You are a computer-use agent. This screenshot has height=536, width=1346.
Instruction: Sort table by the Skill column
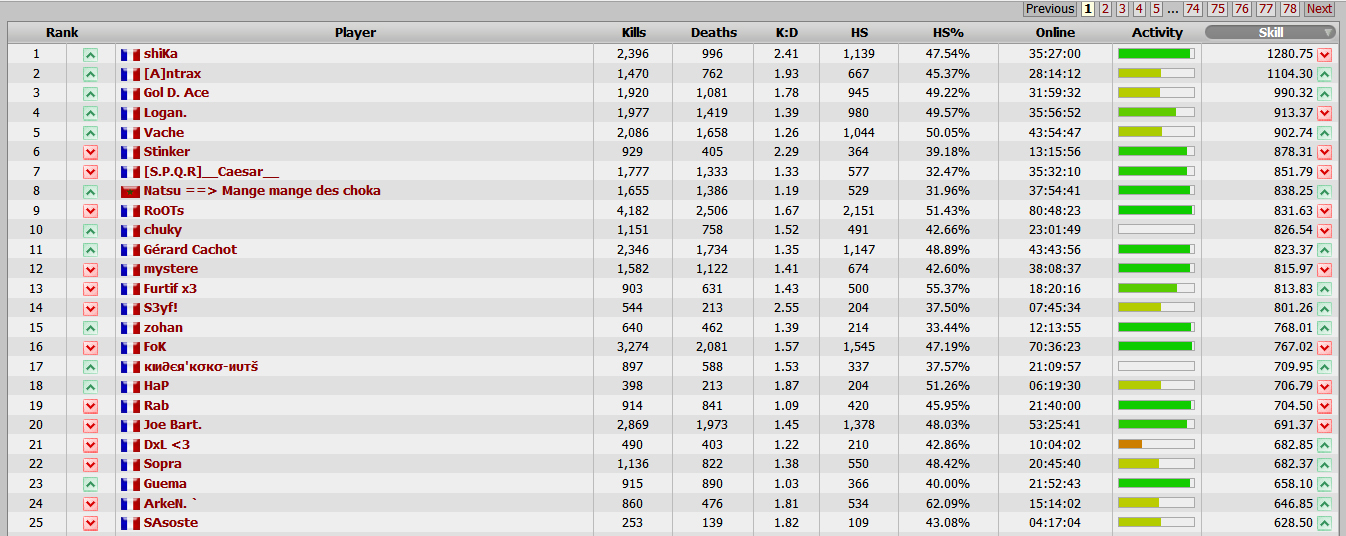pos(1270,33)
